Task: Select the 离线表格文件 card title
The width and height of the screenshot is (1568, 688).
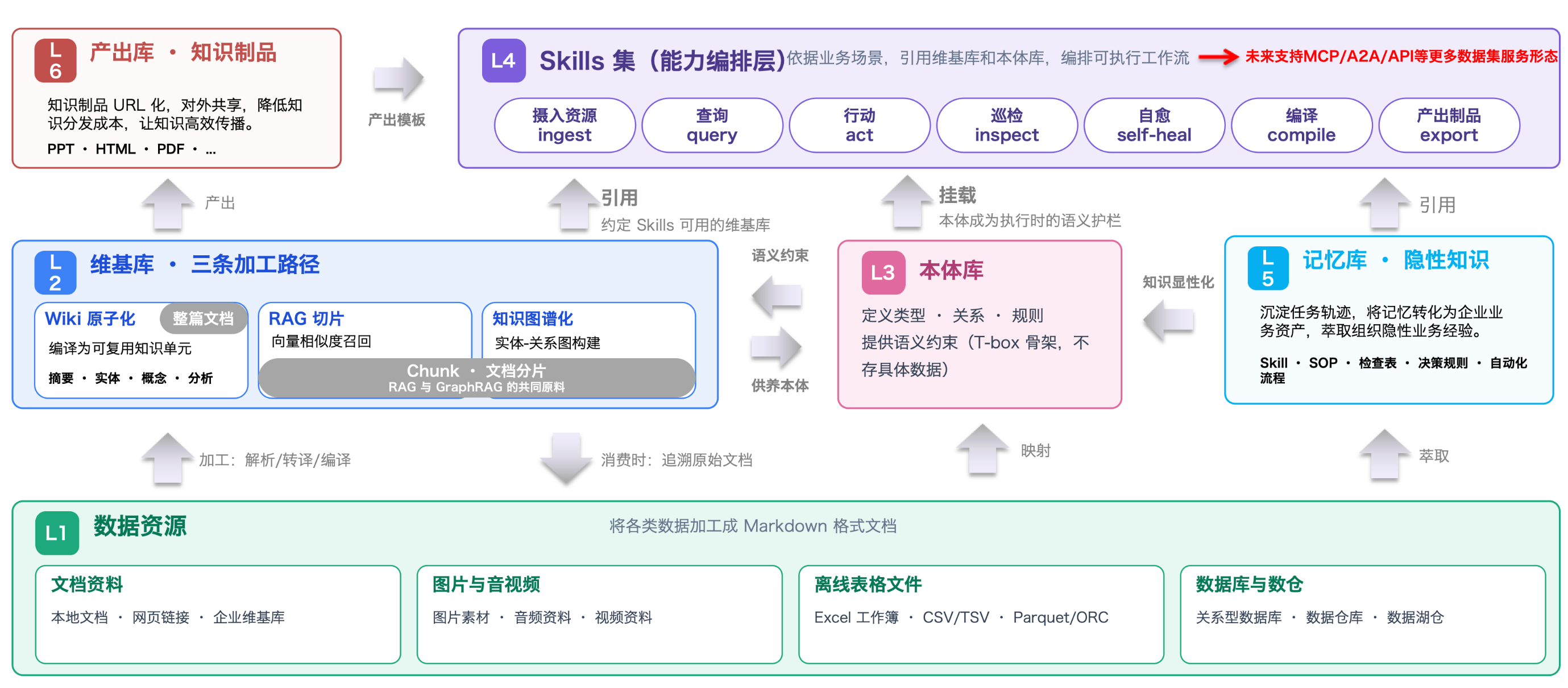Action: tap(868, 584)
